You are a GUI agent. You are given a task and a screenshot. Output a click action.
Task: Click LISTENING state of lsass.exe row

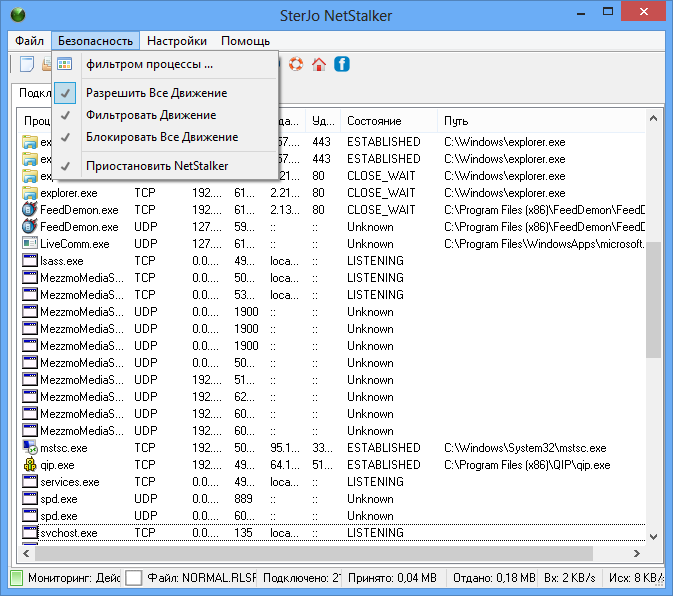click(x=375, y=260)
